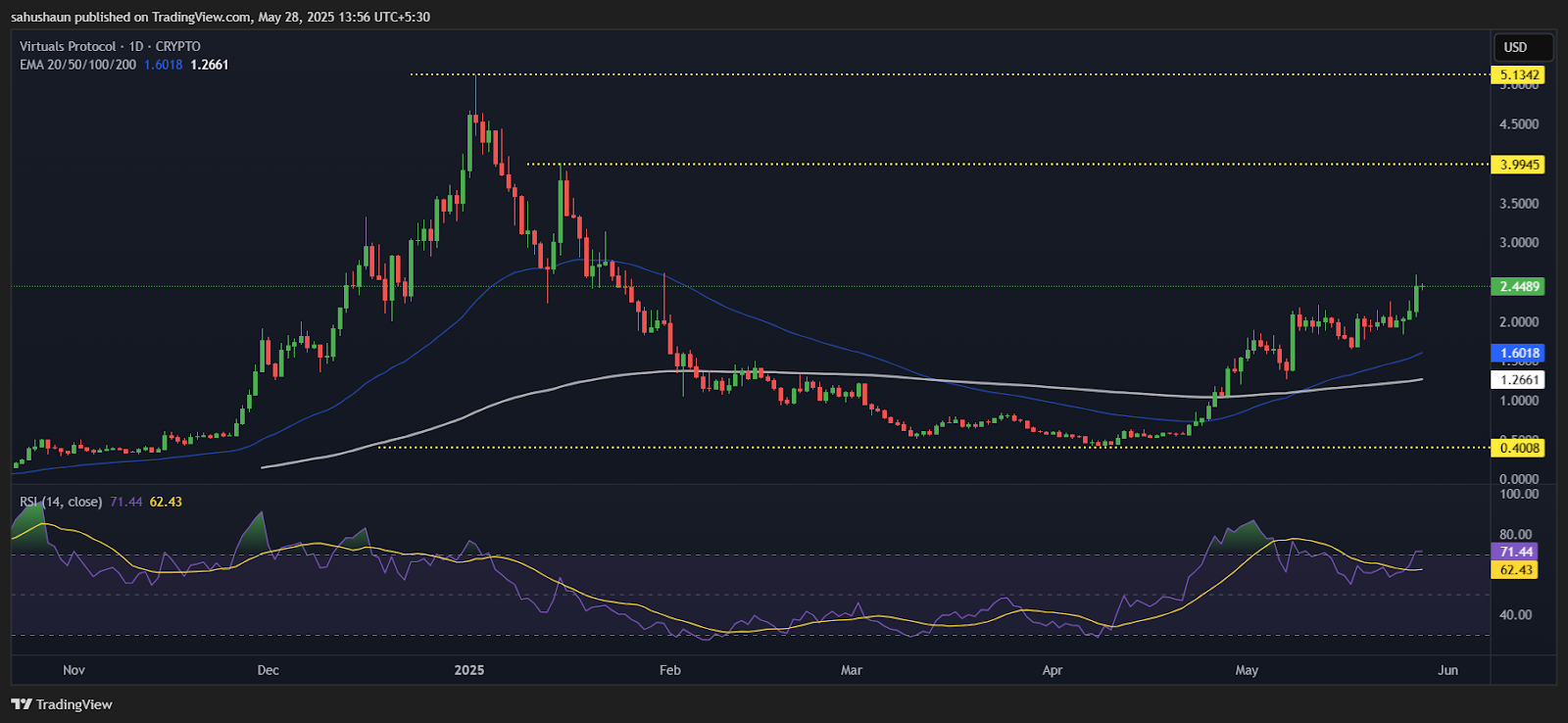Select the May label on time axis

(1247, 670)
